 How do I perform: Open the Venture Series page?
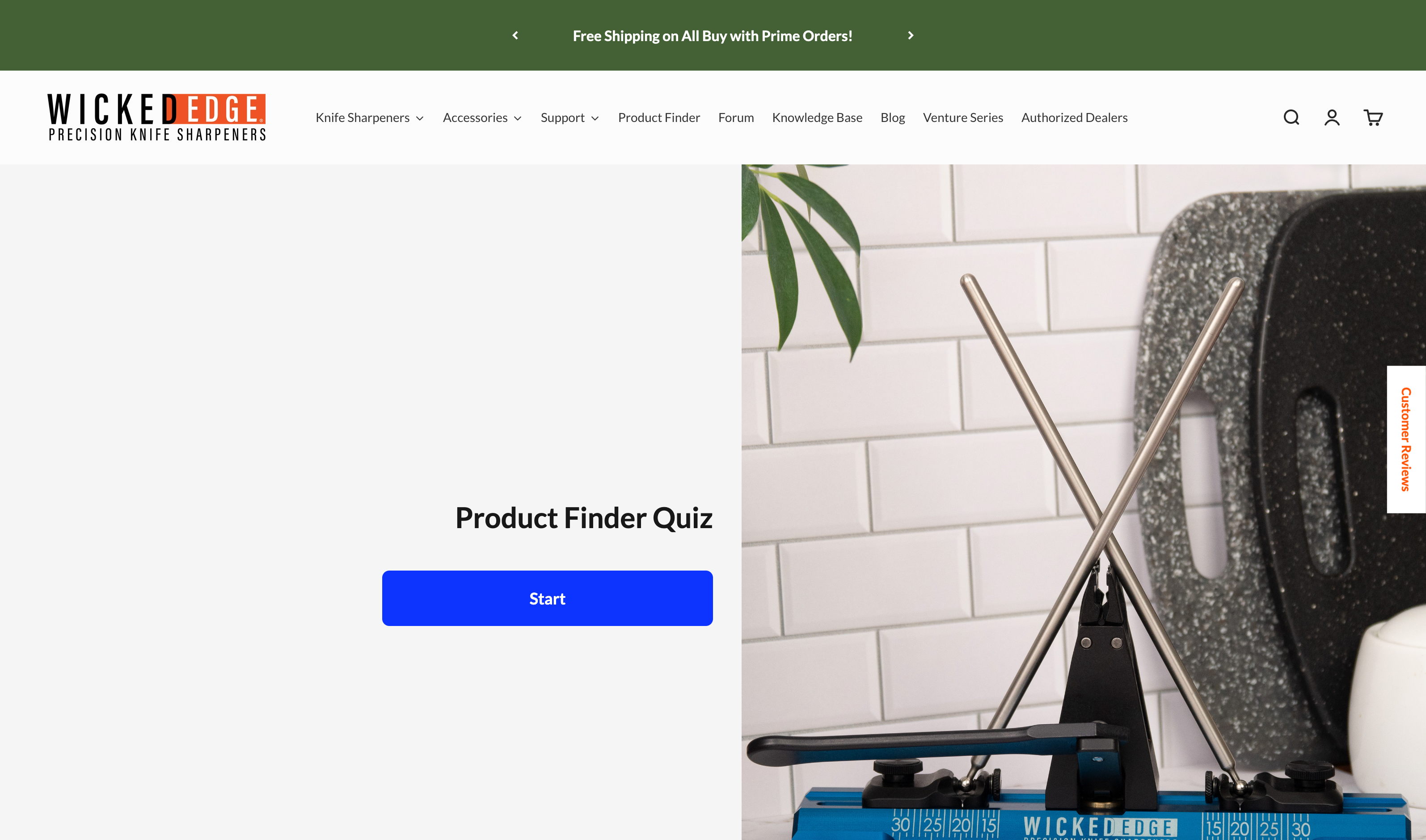coord(963,118)
